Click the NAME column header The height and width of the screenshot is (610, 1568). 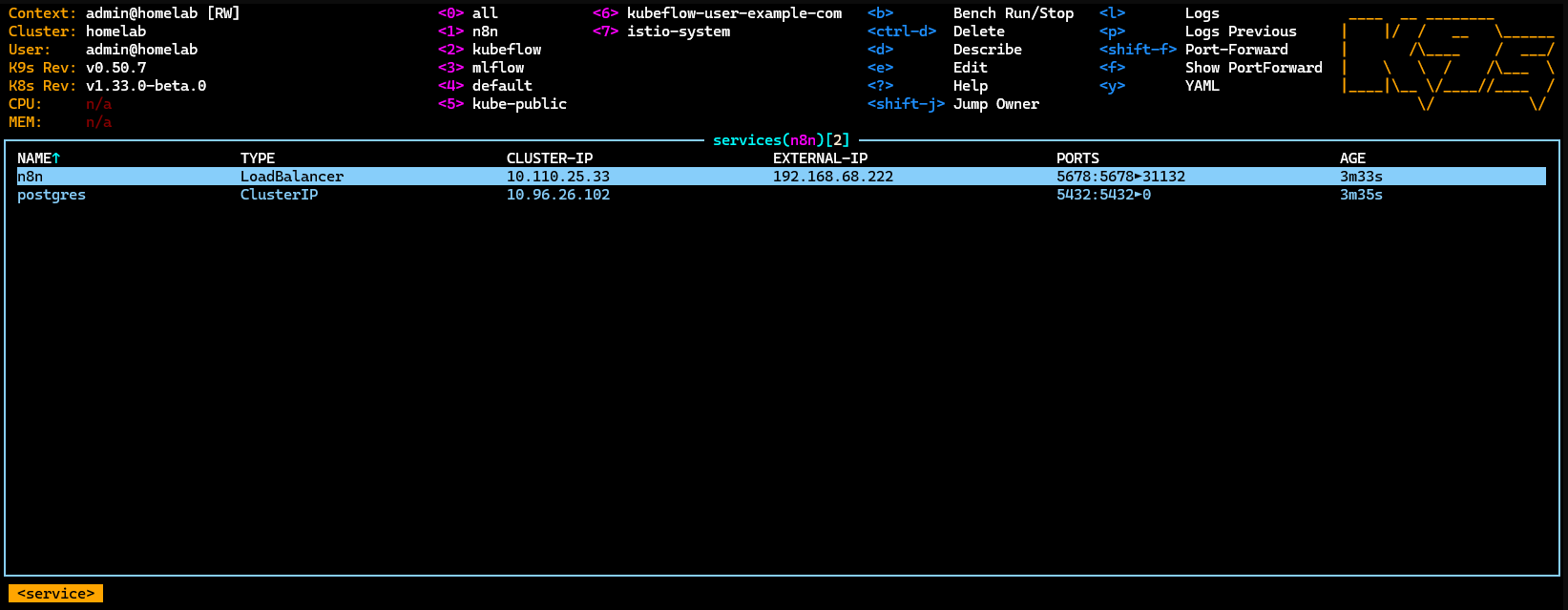pos(39,158)
